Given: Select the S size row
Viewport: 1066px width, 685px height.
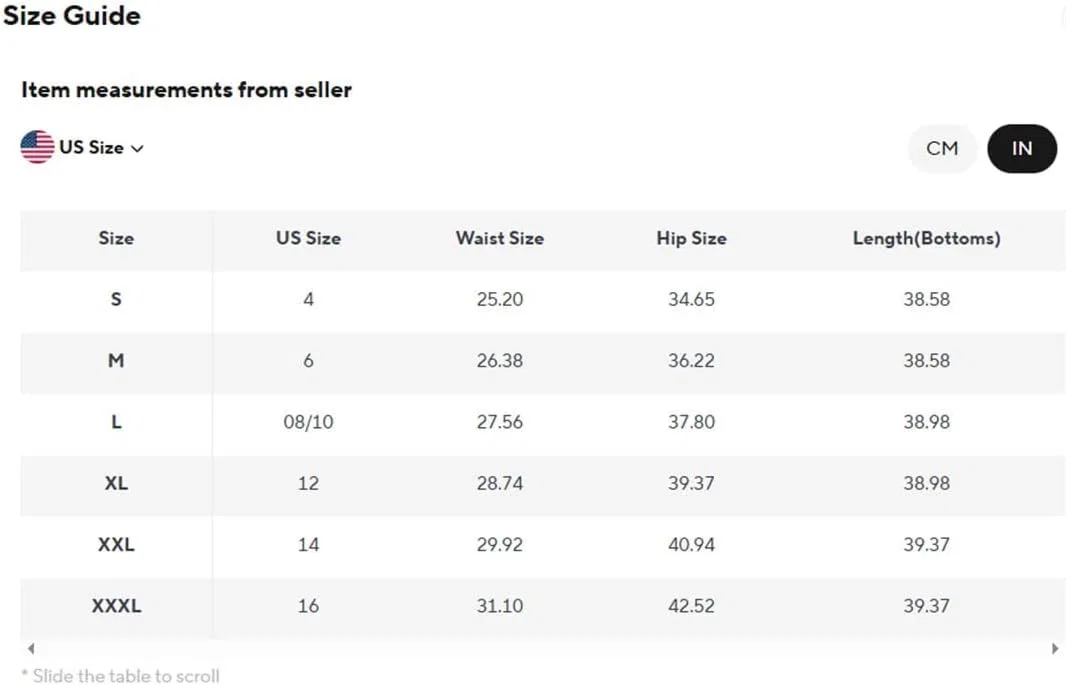Looking at the screenshot, I should tap(543, 299).
